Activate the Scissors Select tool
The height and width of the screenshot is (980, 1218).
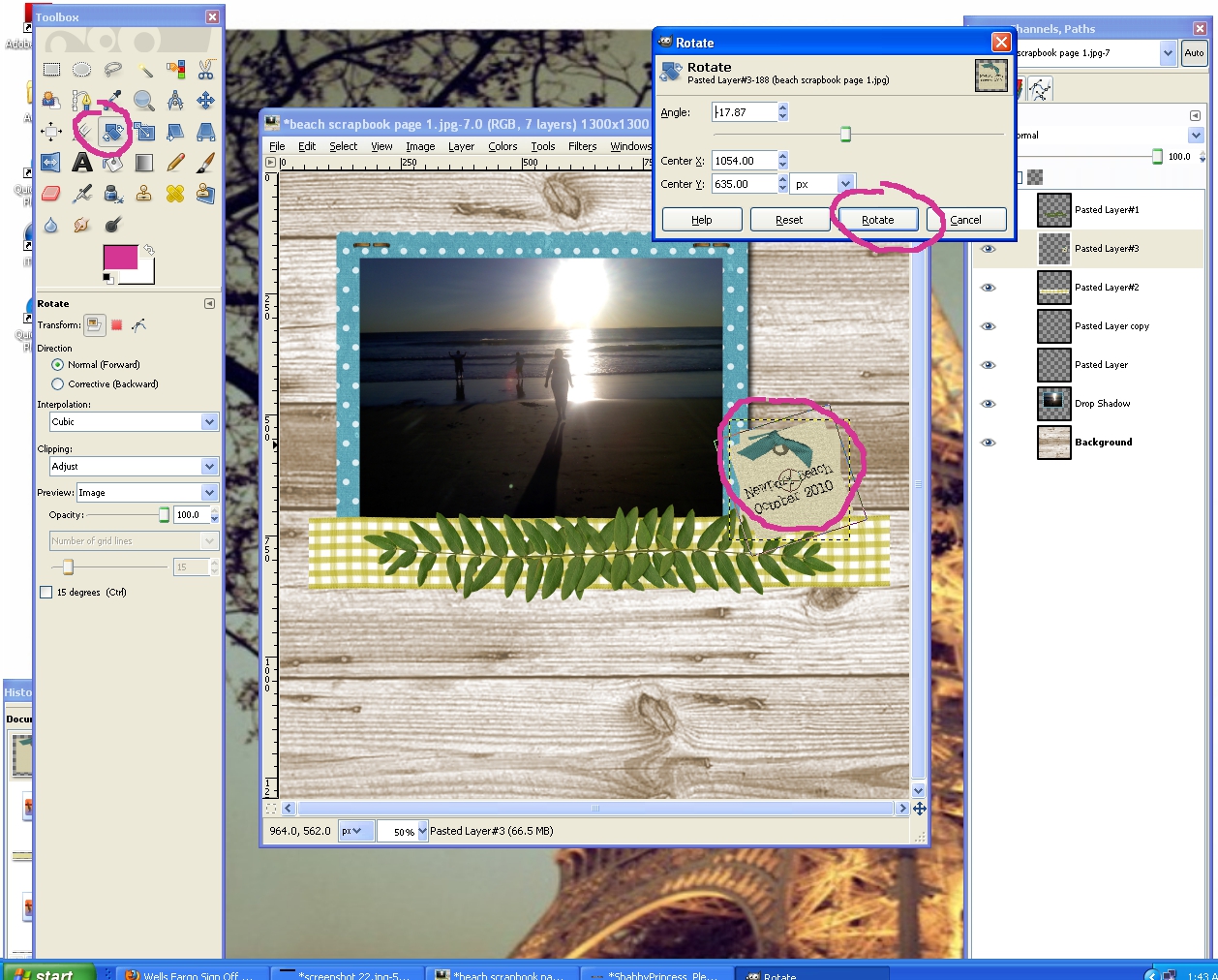coord(204,70)
